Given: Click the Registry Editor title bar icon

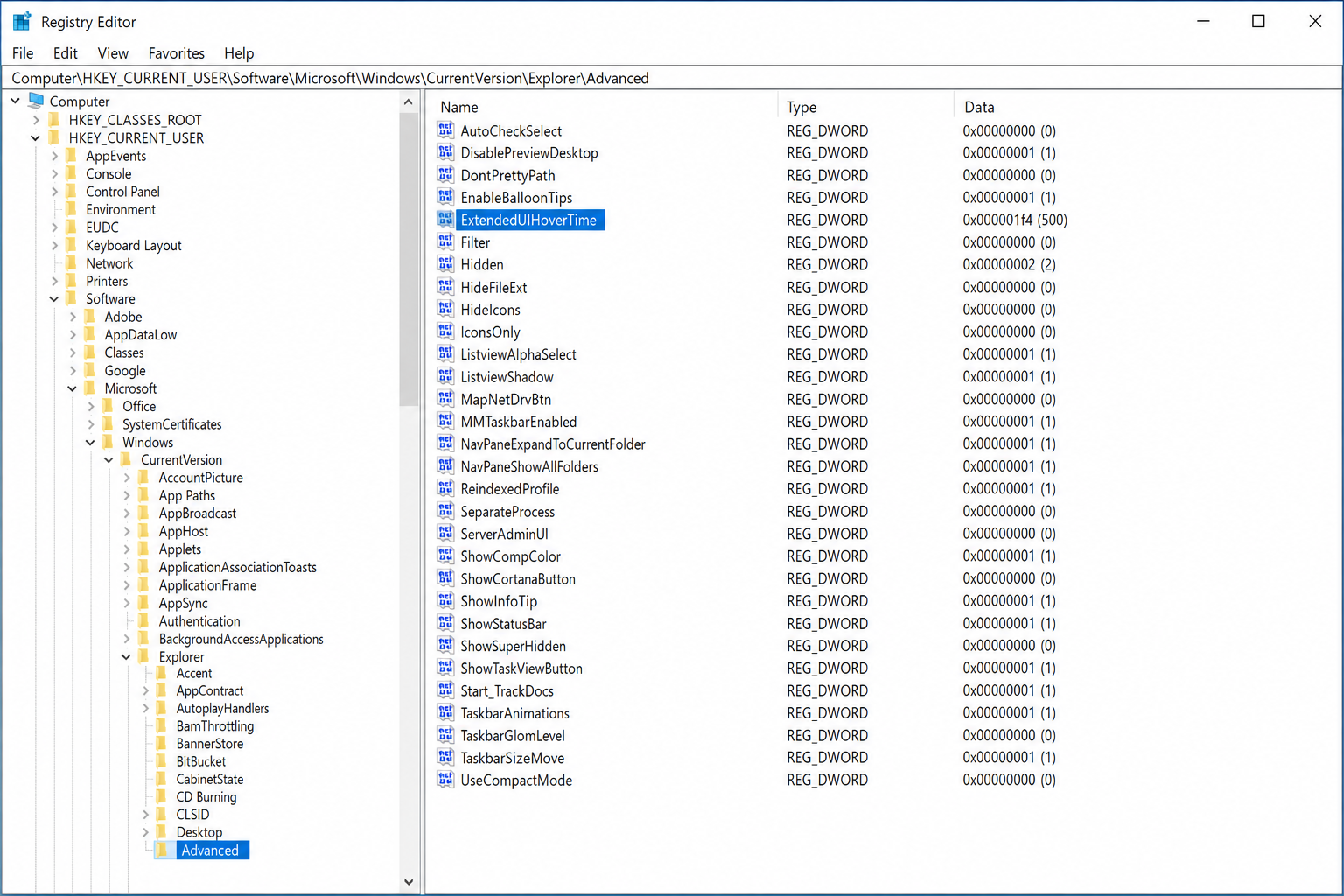Looking at the screenshot, I should click(x=22, y=21).
